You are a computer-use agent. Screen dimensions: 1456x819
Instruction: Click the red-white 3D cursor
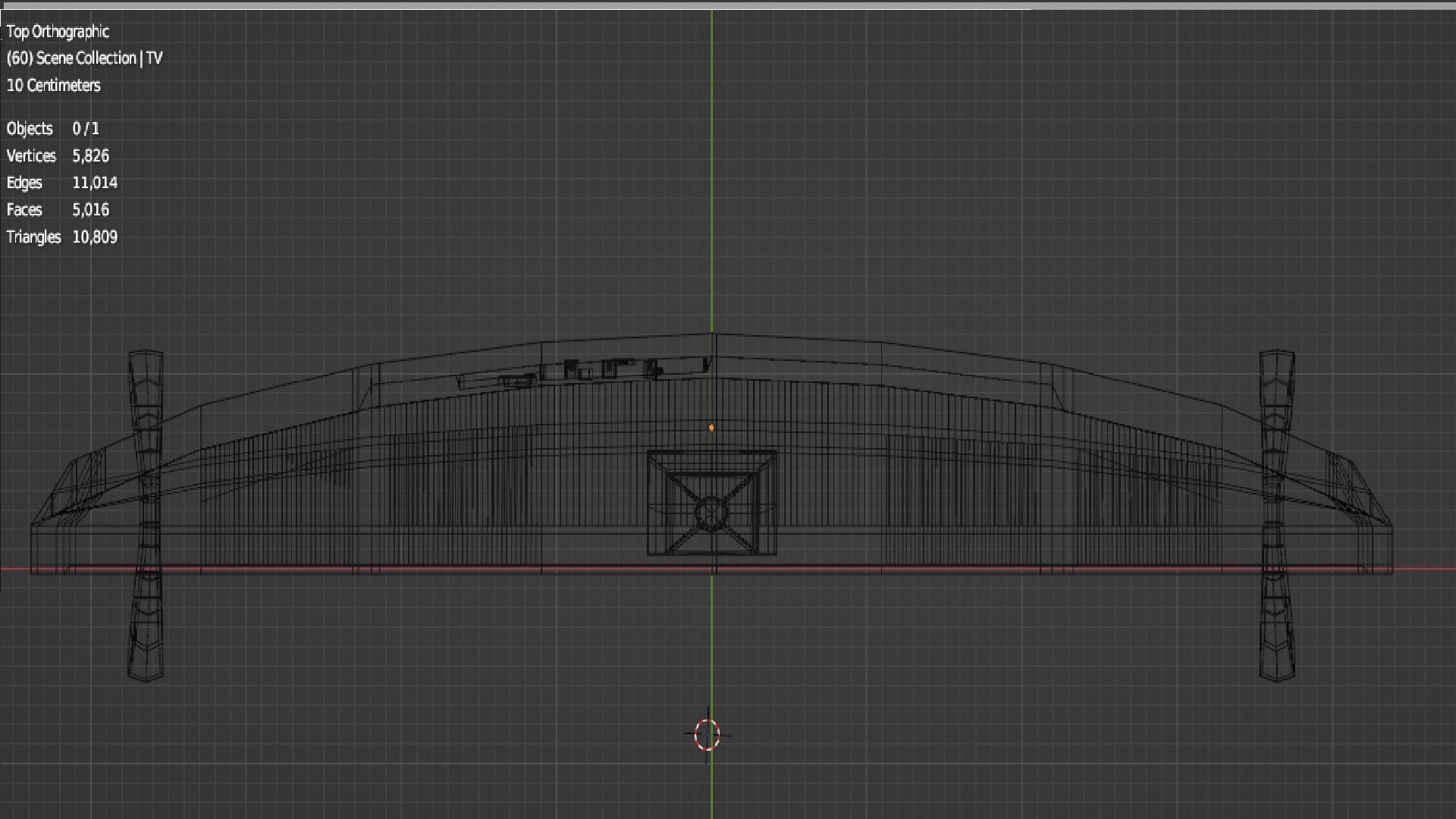(x=707, y=734)
